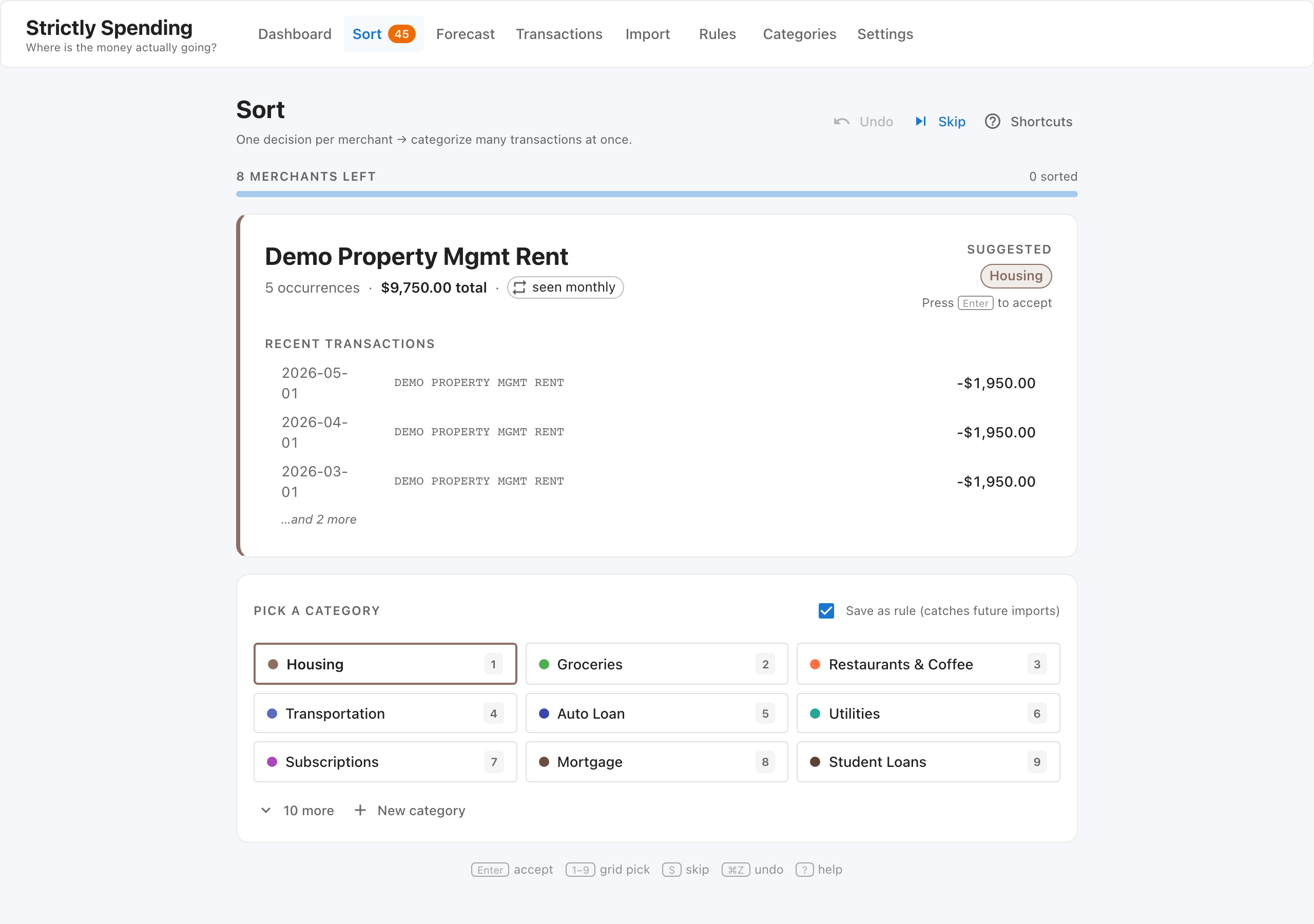Select the Sort tab label
This screenshot has width=1314, height=924.
click(367, 34)
